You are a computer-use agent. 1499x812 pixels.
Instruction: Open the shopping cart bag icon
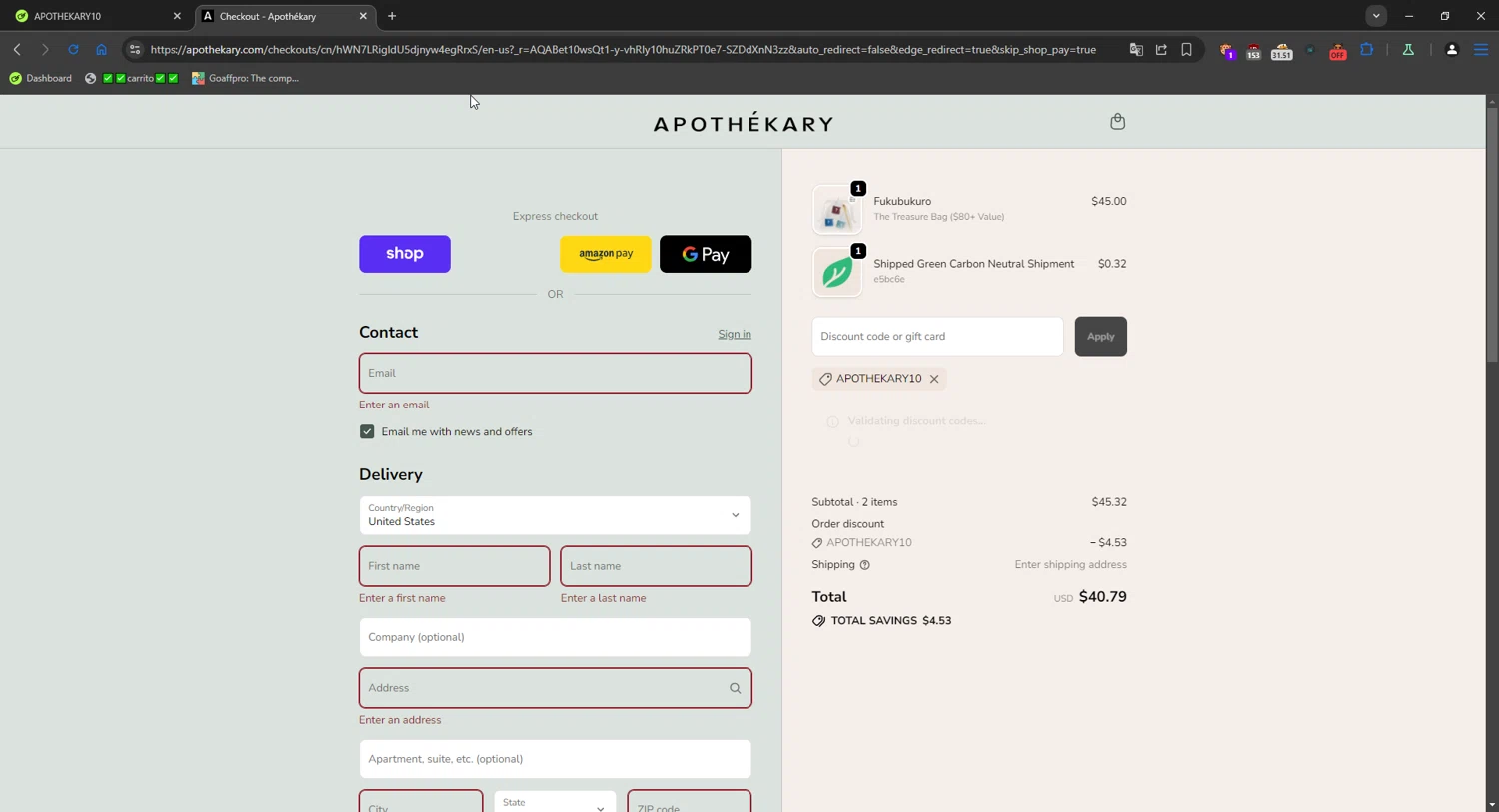[1117, 121]
